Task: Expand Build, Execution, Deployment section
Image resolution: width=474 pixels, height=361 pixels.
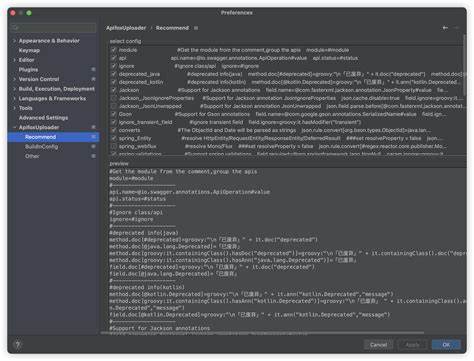Action: tap(14, 89)
